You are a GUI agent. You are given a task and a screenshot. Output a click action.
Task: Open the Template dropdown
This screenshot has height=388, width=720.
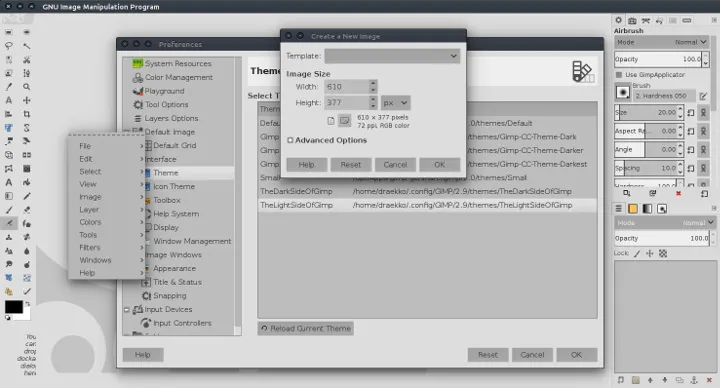click(x=392, y=56)
